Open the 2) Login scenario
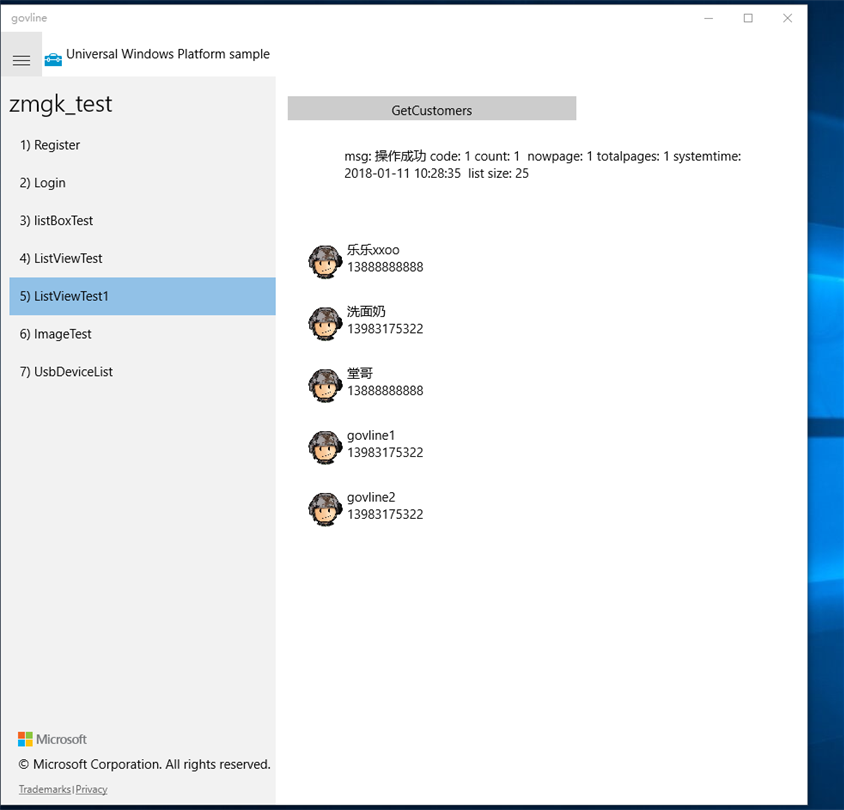This screenshot has width=844, height=810. [143, 183]
